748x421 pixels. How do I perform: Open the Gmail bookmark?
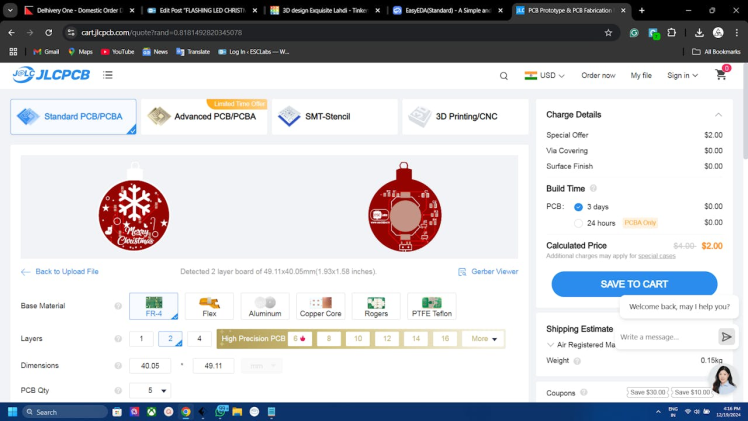[x=46, y=51]
